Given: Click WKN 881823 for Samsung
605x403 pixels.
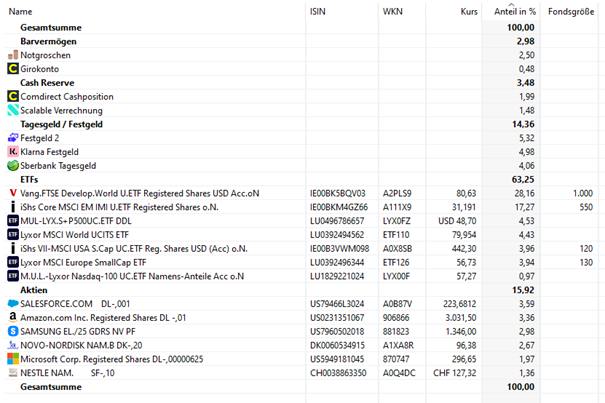Looking at the screenshot, I should point(396,332).
